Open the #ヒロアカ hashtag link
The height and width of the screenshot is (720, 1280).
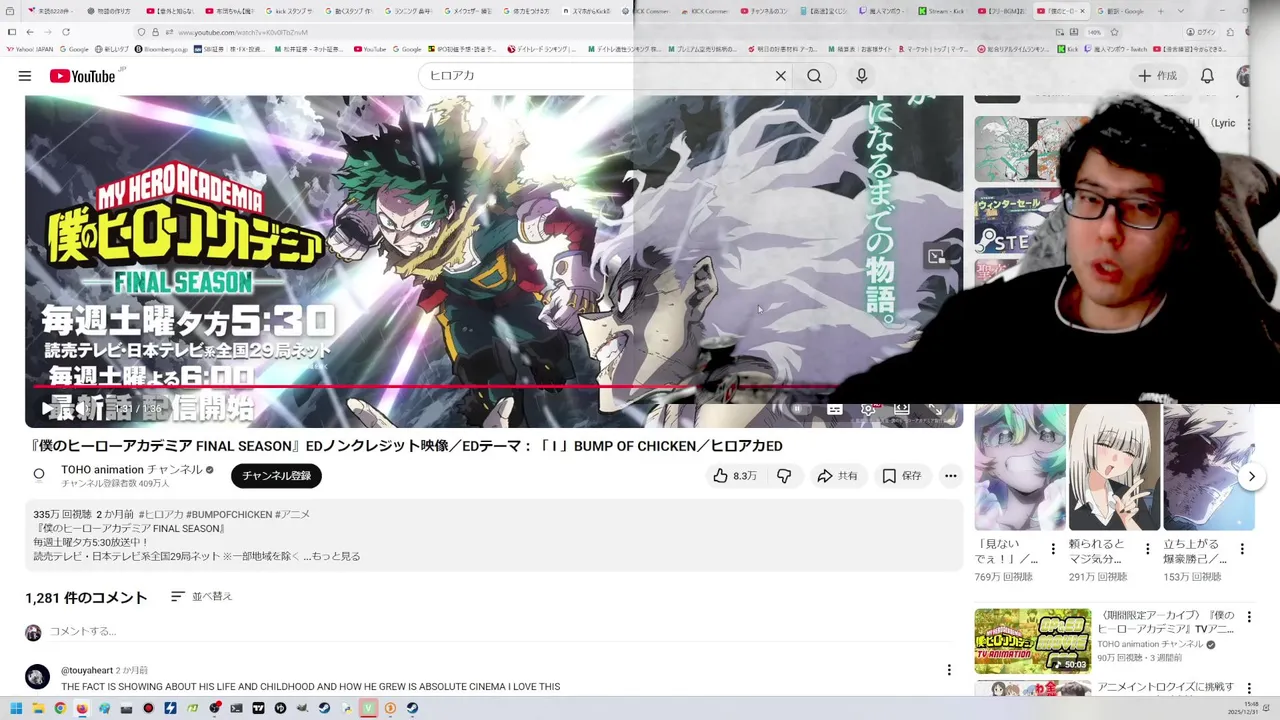160,514
